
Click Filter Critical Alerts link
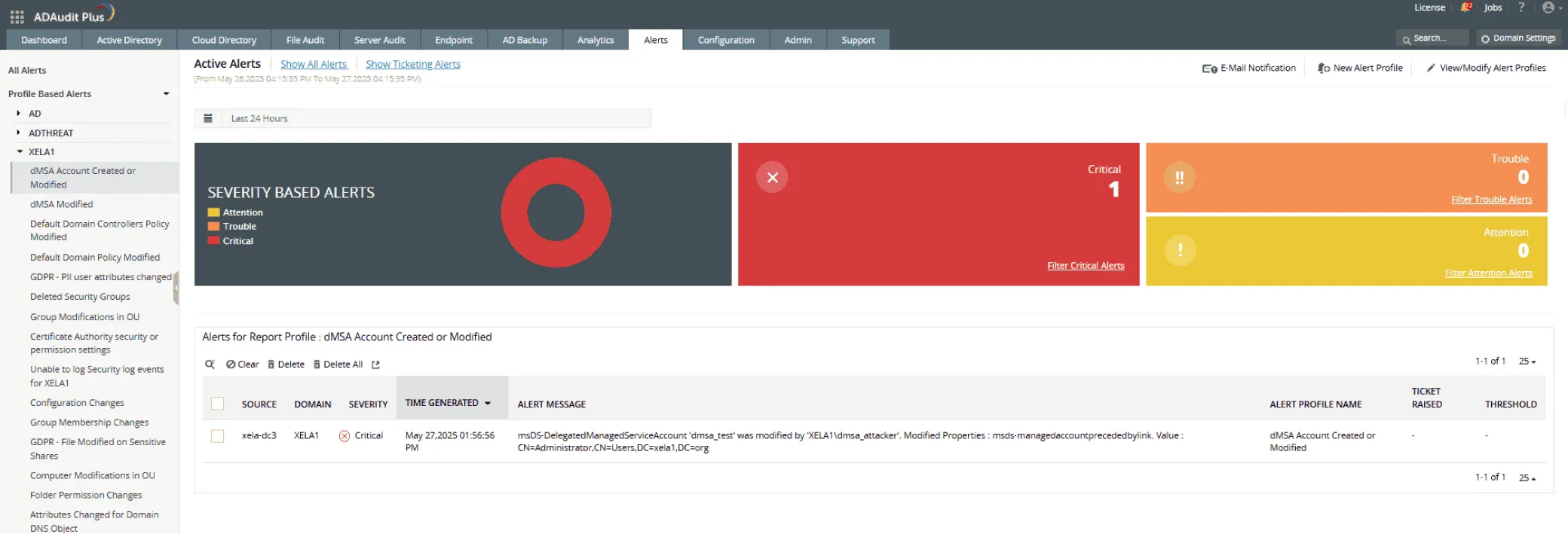point(1086,266)
